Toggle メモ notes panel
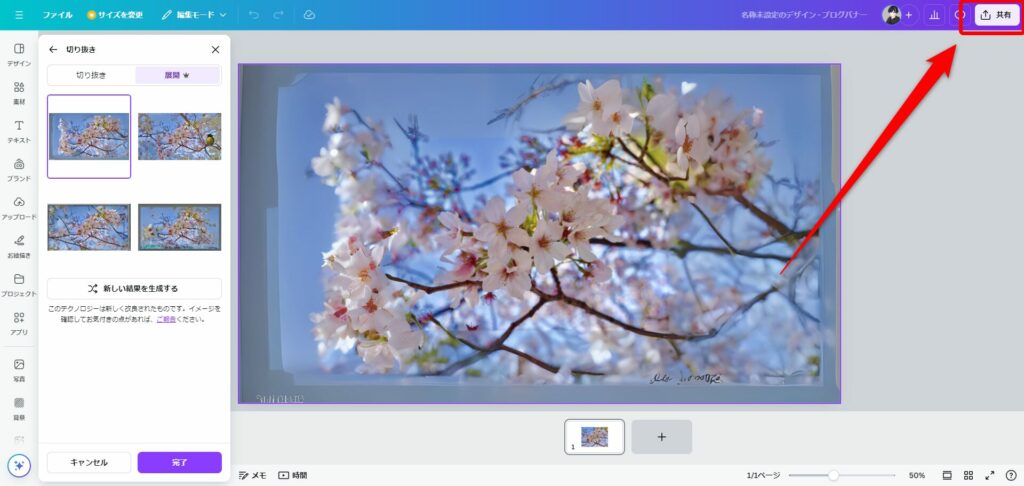 [x=252, y=475]
